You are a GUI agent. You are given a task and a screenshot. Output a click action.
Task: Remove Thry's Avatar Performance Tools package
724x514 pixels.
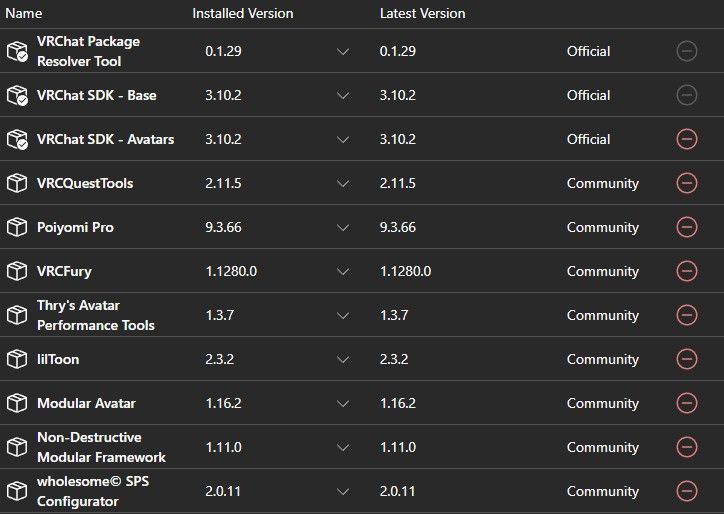click(687, 315)
